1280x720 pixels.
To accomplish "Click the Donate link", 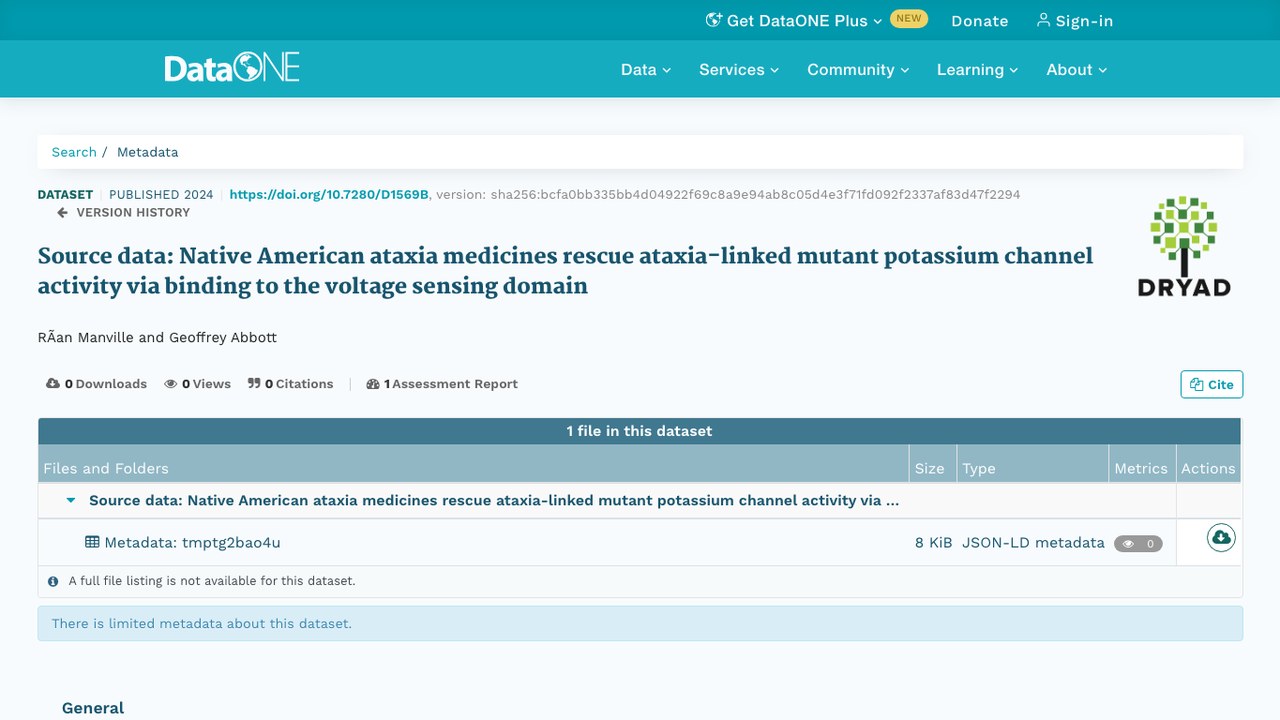I will 979,21.
